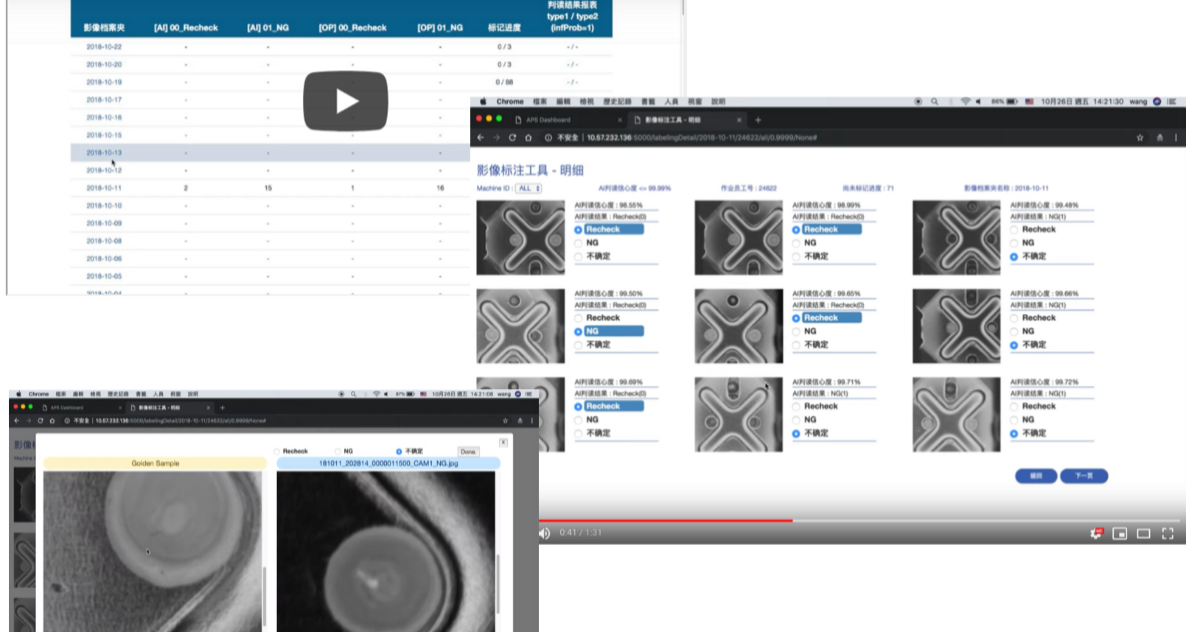
Task: Choose NG in the Golden Sample dialog
Action: [337, 452]
